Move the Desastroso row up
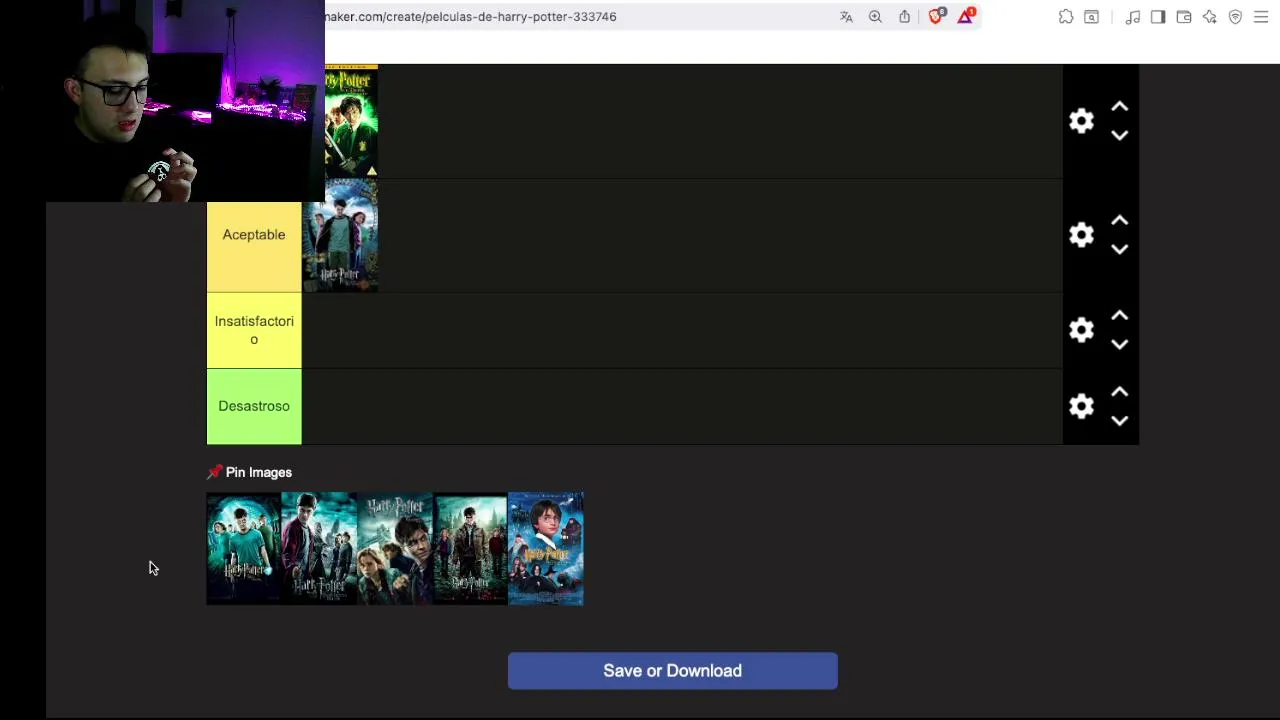 [1120, 392]
